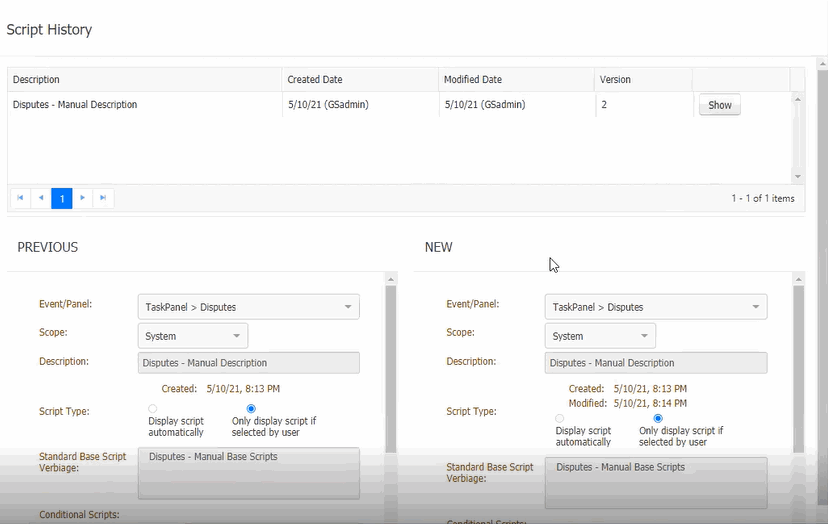The width and height of the screenshot is (828, 524).
Task: Go to first page in pager
Action: point(20,198)
